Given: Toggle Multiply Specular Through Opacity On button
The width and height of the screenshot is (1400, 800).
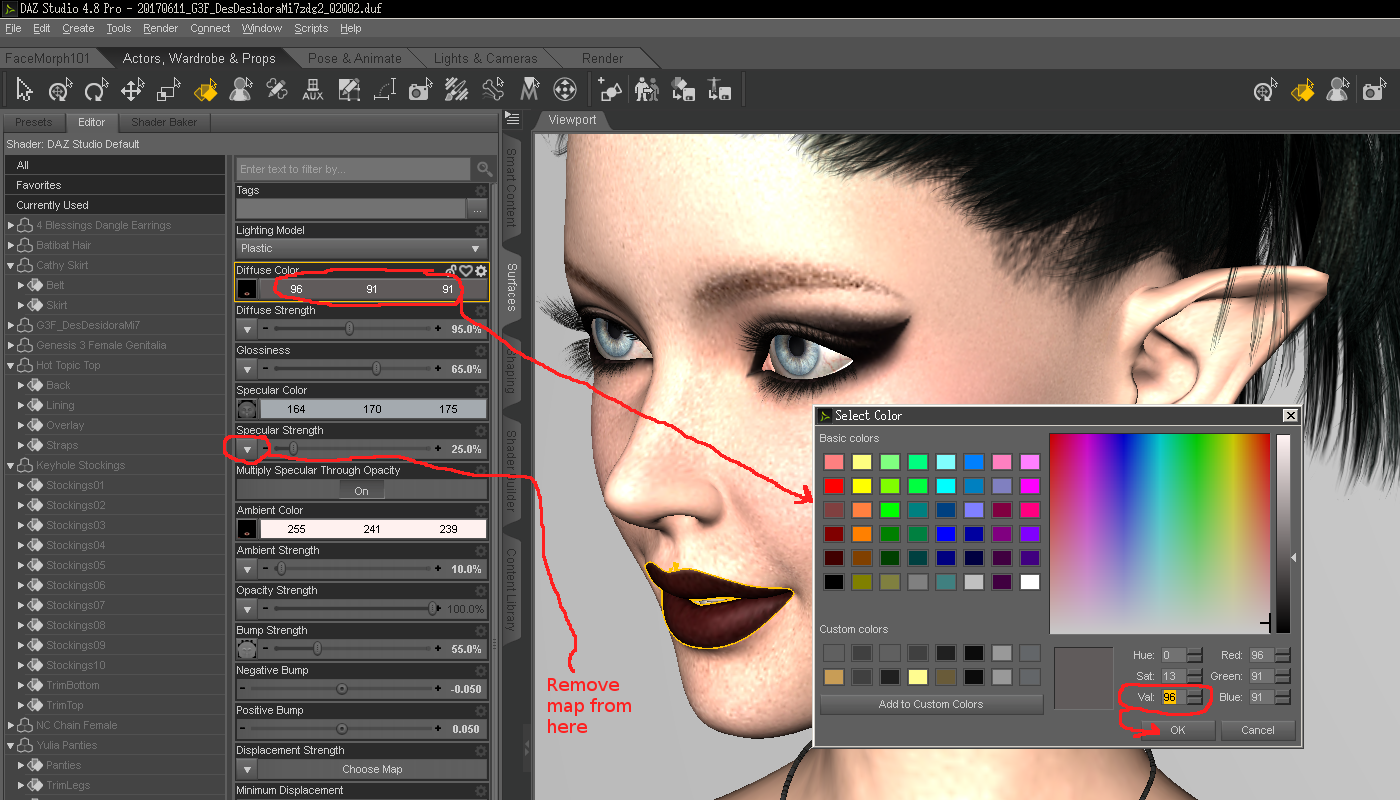Looking at the screenshot, I should pos(361,490).
